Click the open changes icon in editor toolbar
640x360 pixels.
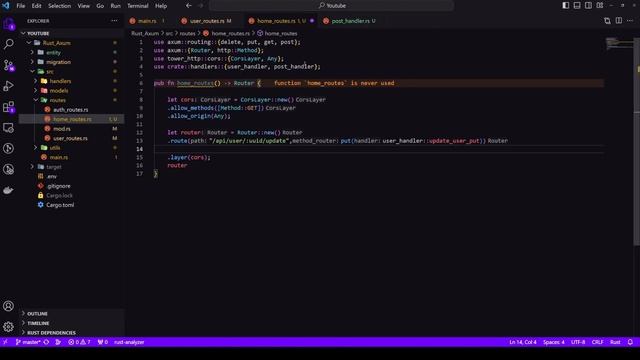[x=607, y=21]
